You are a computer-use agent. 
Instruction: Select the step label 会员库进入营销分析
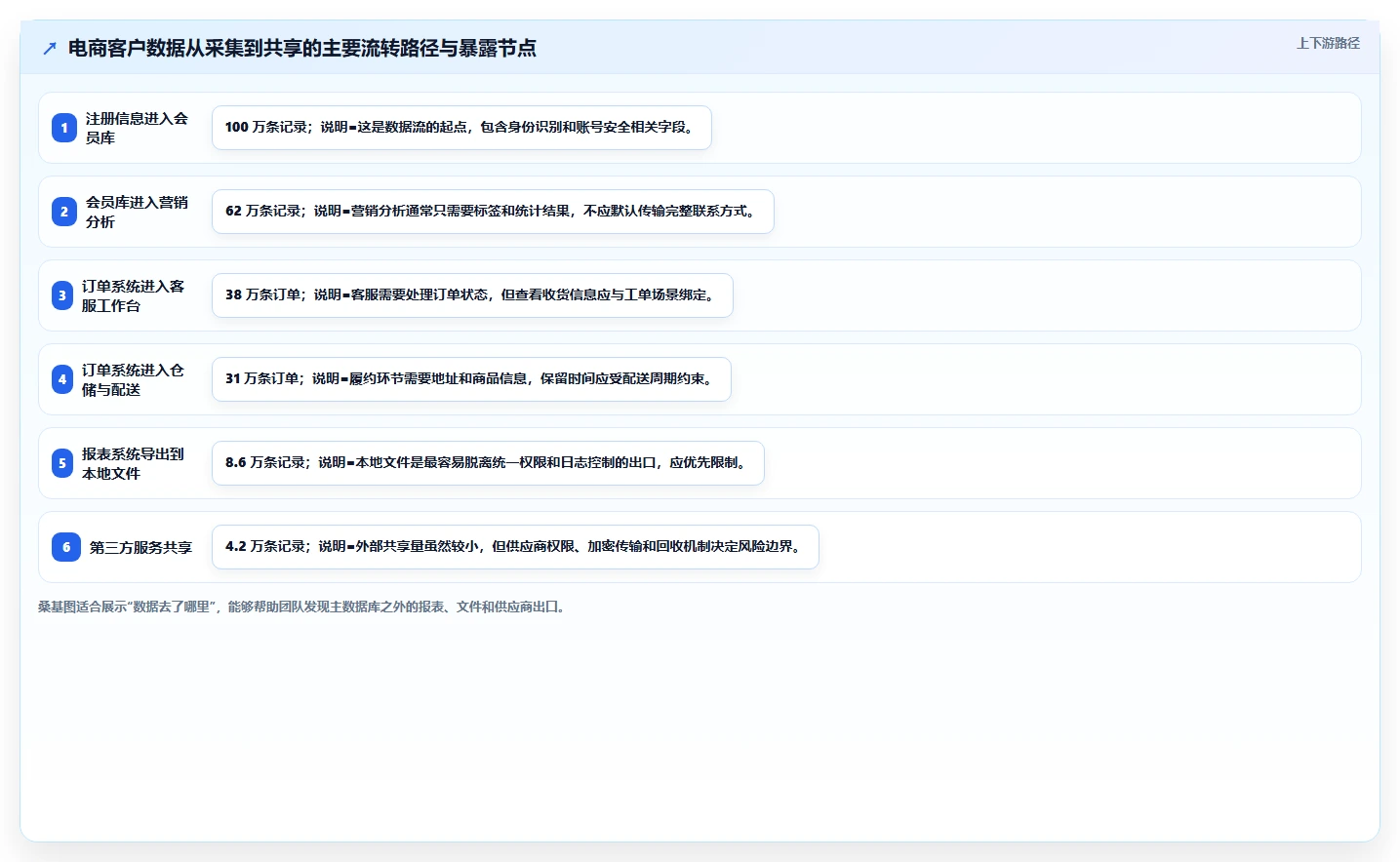click(x=137, y=212)
